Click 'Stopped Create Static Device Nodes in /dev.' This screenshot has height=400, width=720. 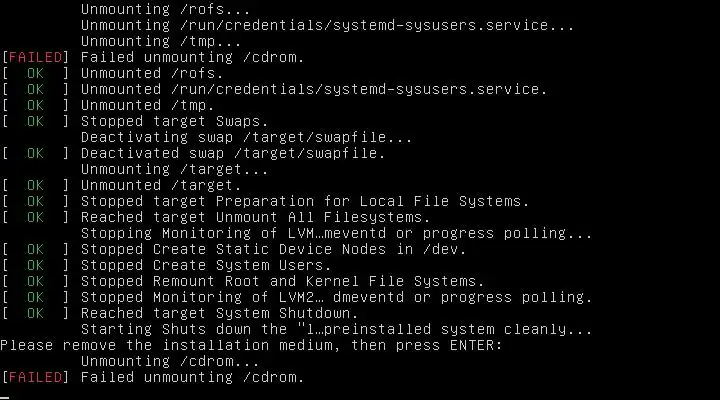point(274,249)
